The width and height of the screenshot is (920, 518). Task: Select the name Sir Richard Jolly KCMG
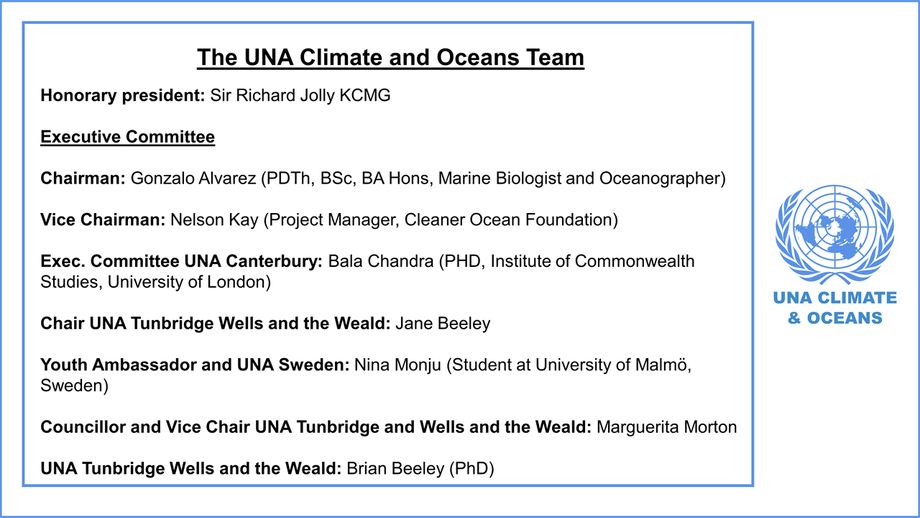300,95
